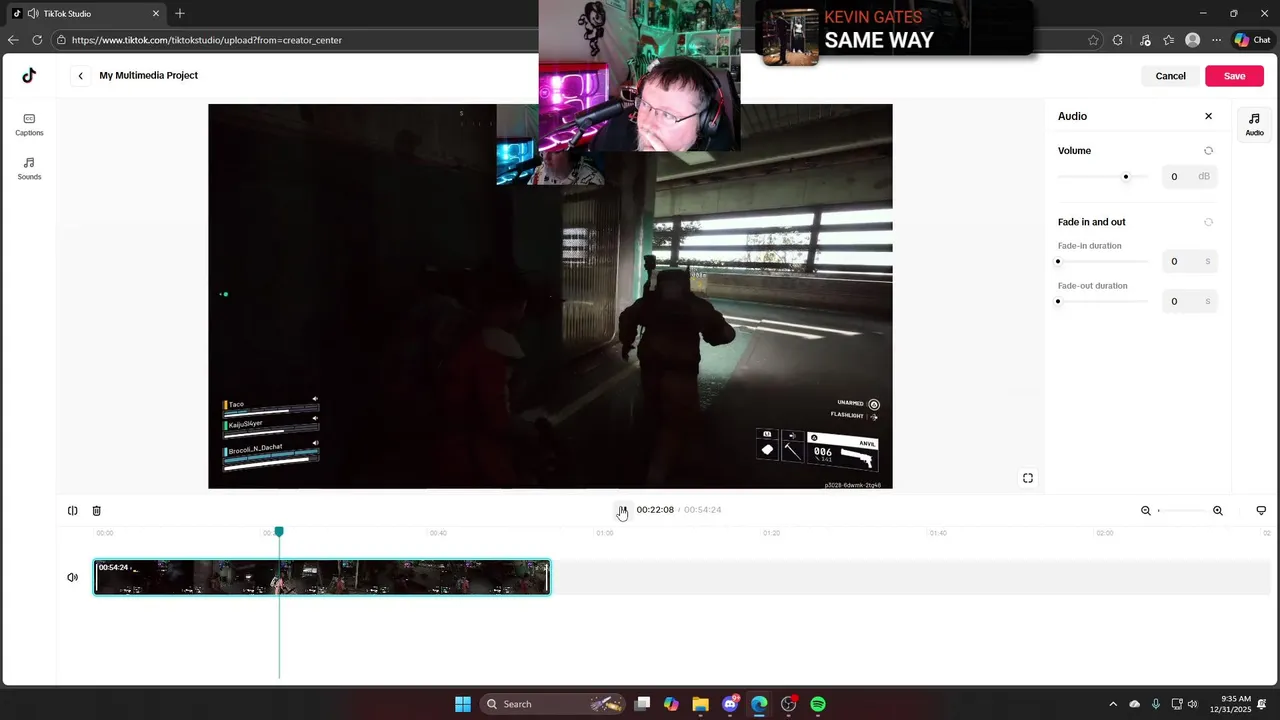Show hidden system tray icons
The height and width of the screenshot is (720, 1280).
point(1113,704)
